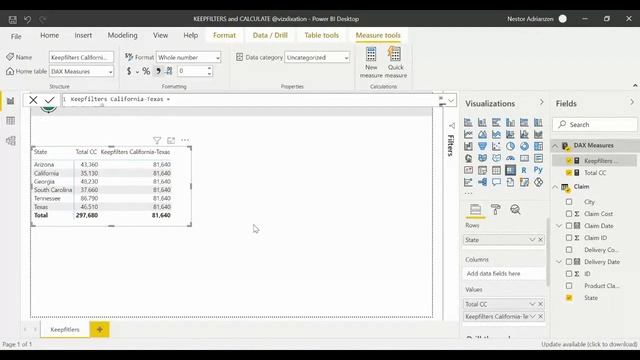Image resolution: width=640 pixels, height=360 pixels.
Task: Check the Delivery Co... field checkbox
Action: click(569, 249)
